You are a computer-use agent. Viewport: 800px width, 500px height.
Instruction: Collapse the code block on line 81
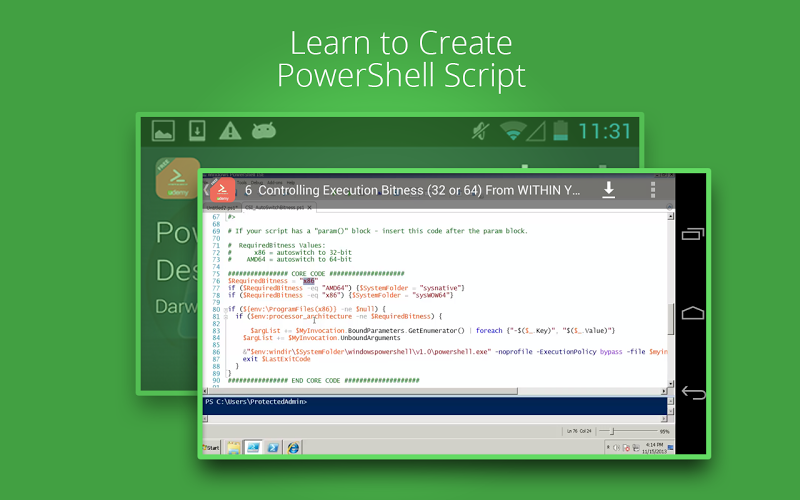point(225,317)
